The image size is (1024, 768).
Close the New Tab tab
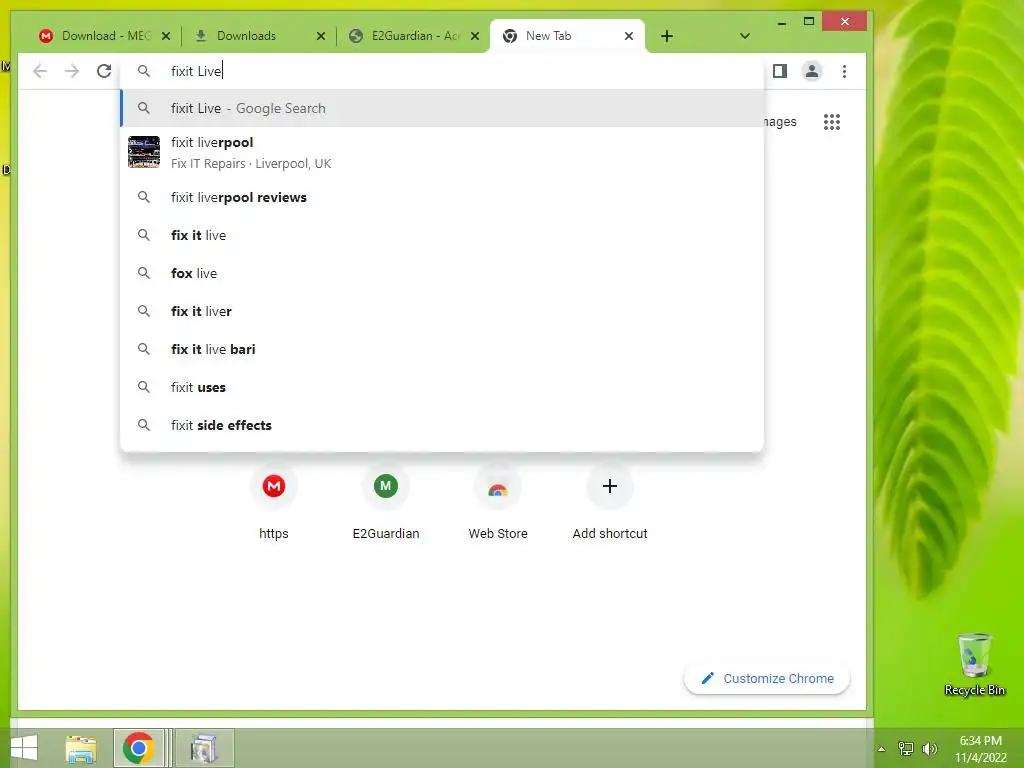629,36
